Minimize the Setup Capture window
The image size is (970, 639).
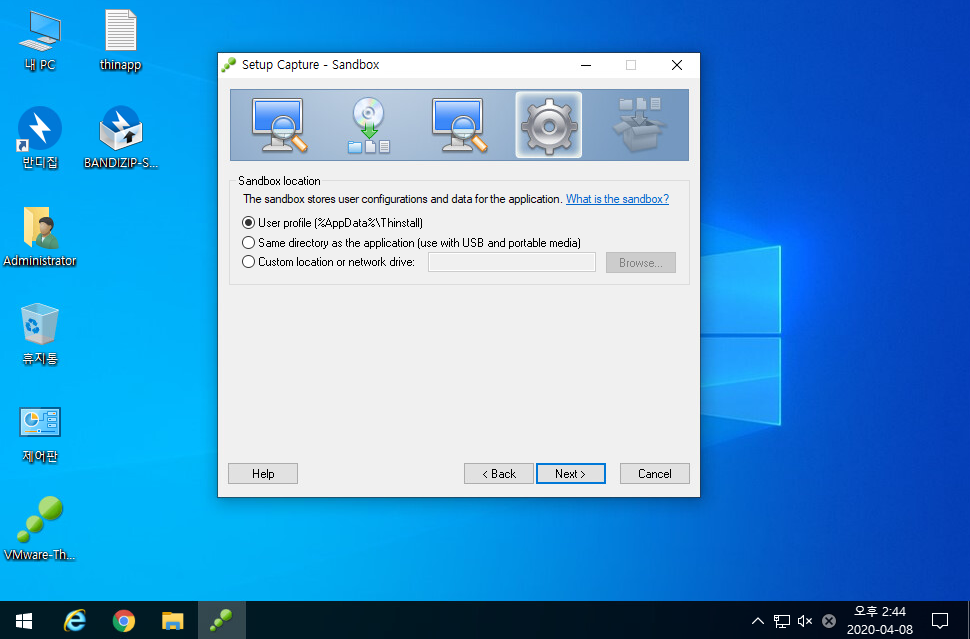586,65
